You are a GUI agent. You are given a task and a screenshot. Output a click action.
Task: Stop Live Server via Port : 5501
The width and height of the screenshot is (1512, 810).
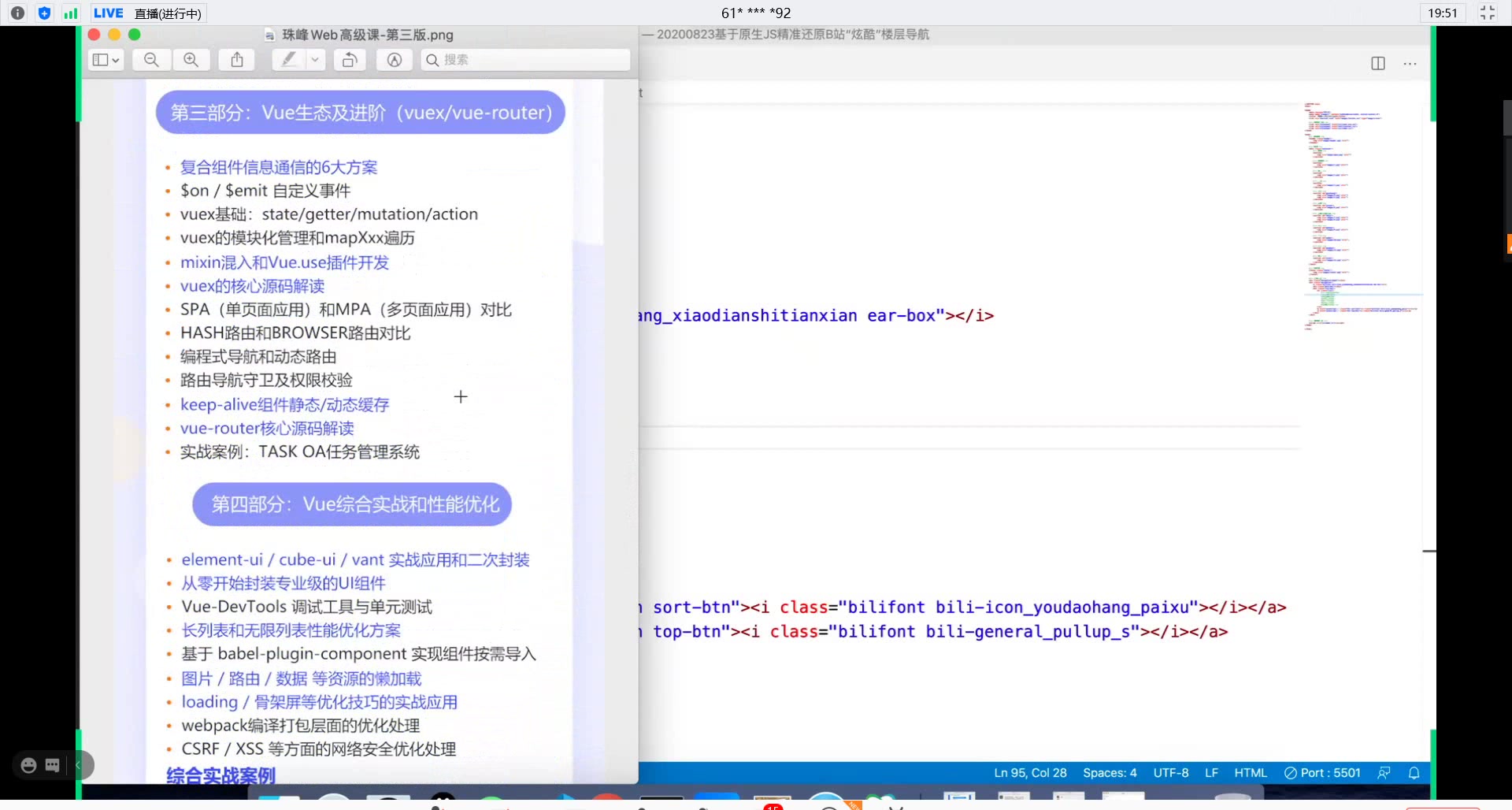coord(1322,773)
